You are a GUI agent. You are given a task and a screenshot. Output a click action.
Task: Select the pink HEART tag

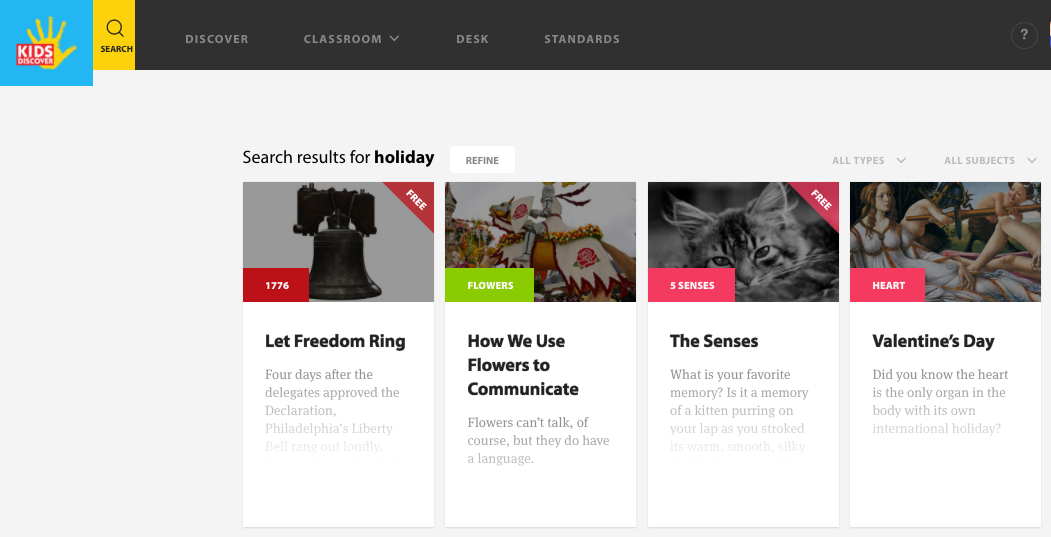(887, 285)
